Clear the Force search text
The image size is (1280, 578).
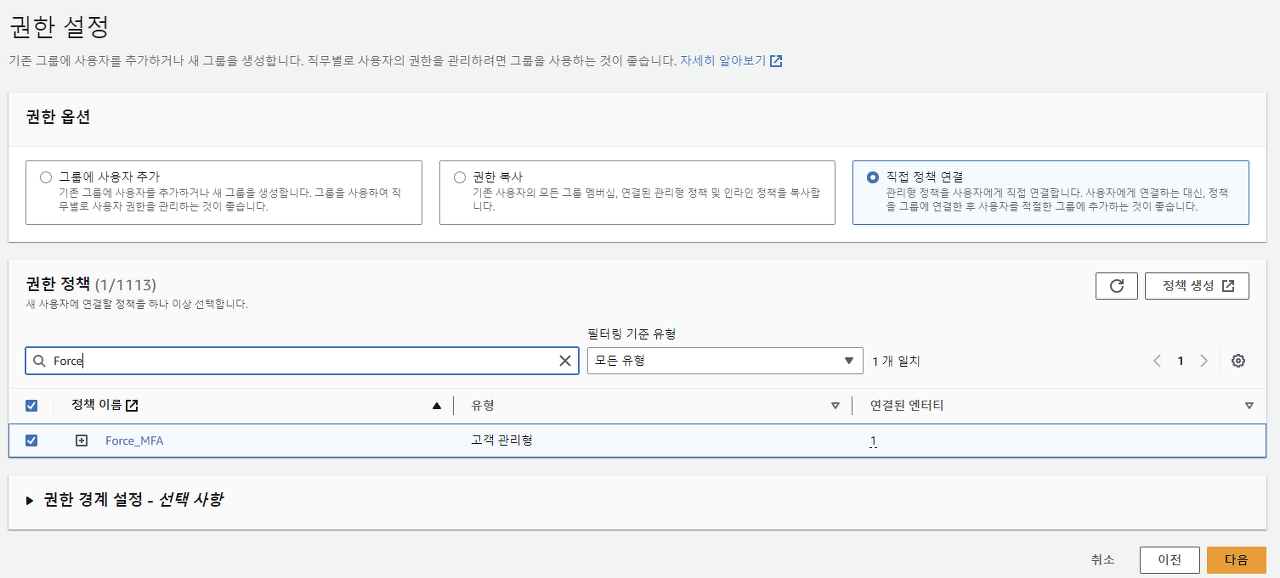[x=565, y=361]
